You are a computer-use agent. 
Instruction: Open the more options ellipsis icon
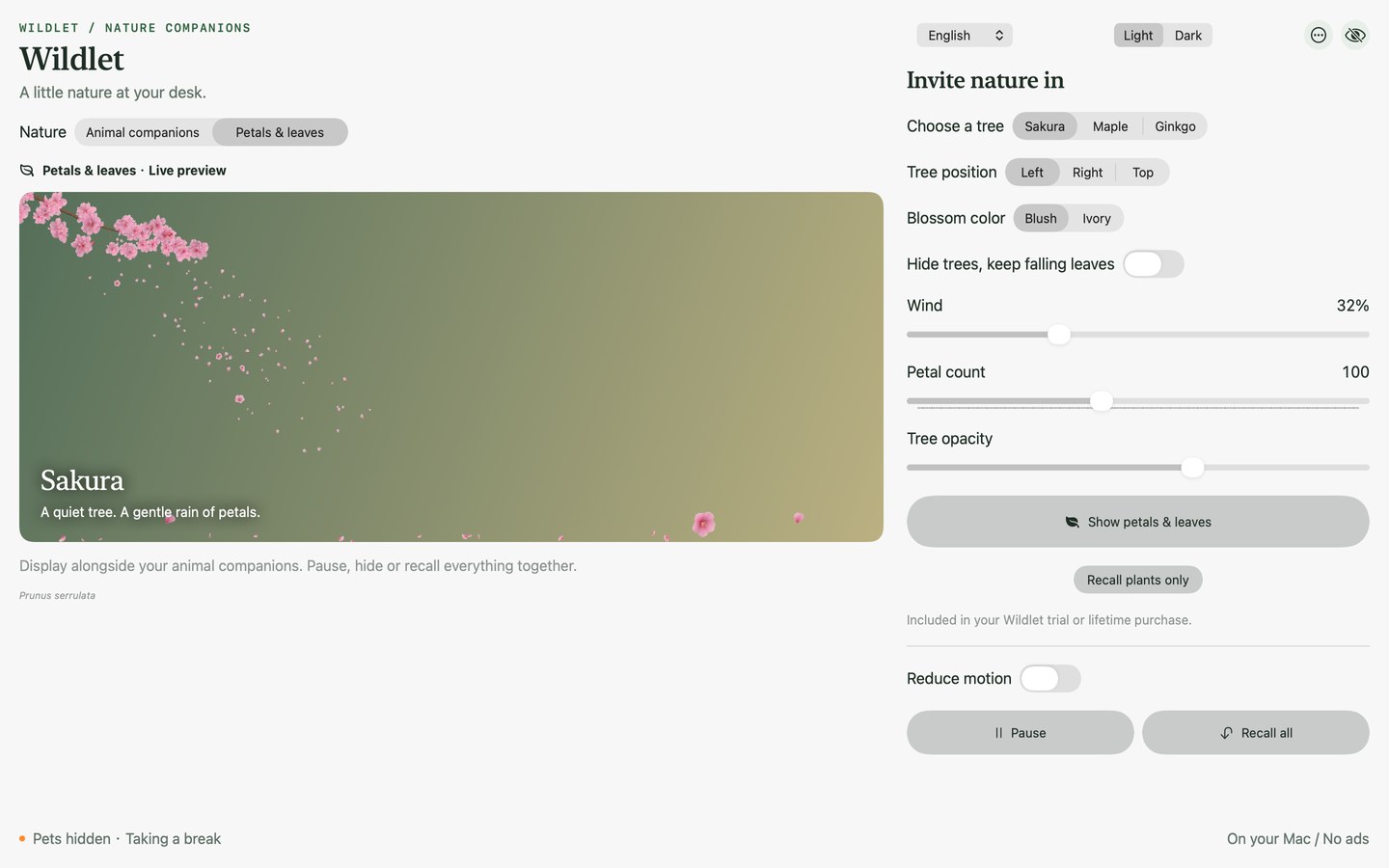coord(1318,36)
